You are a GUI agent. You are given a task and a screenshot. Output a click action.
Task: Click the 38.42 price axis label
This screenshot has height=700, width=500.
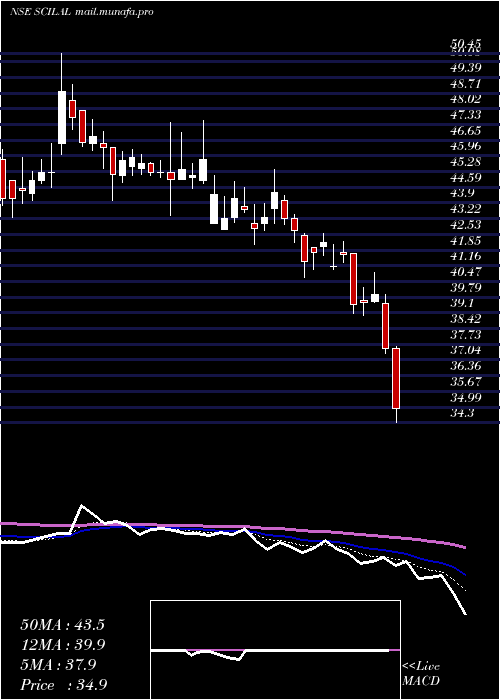(466, 319)
